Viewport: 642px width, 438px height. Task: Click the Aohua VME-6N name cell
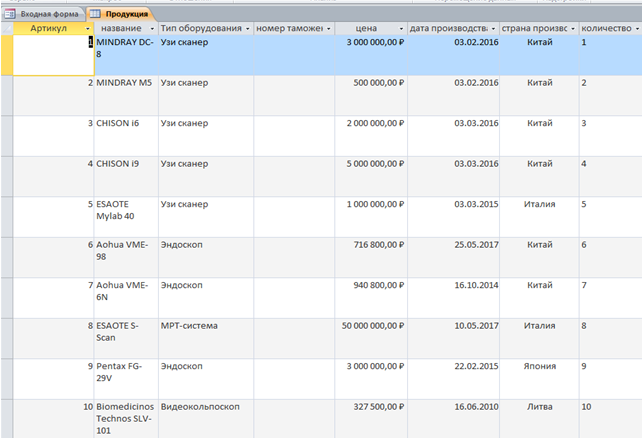click(126, 298)
